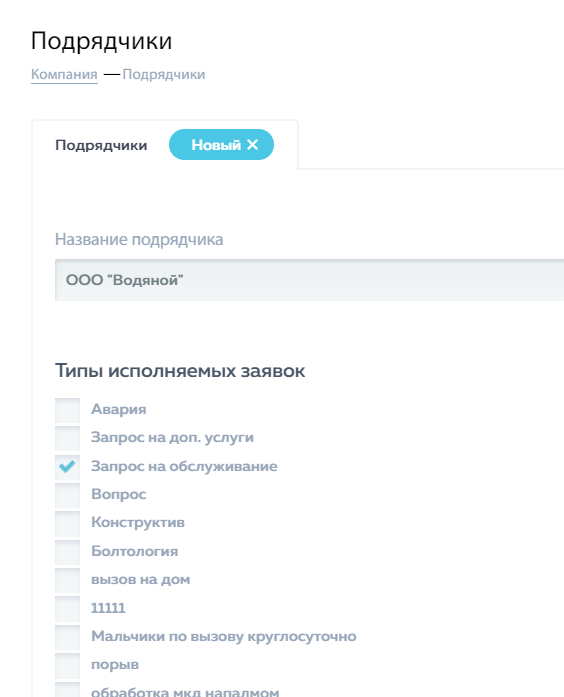564x697 pixels.
Task: Close the Новый tab with X icon
Action: coord(252,144)
